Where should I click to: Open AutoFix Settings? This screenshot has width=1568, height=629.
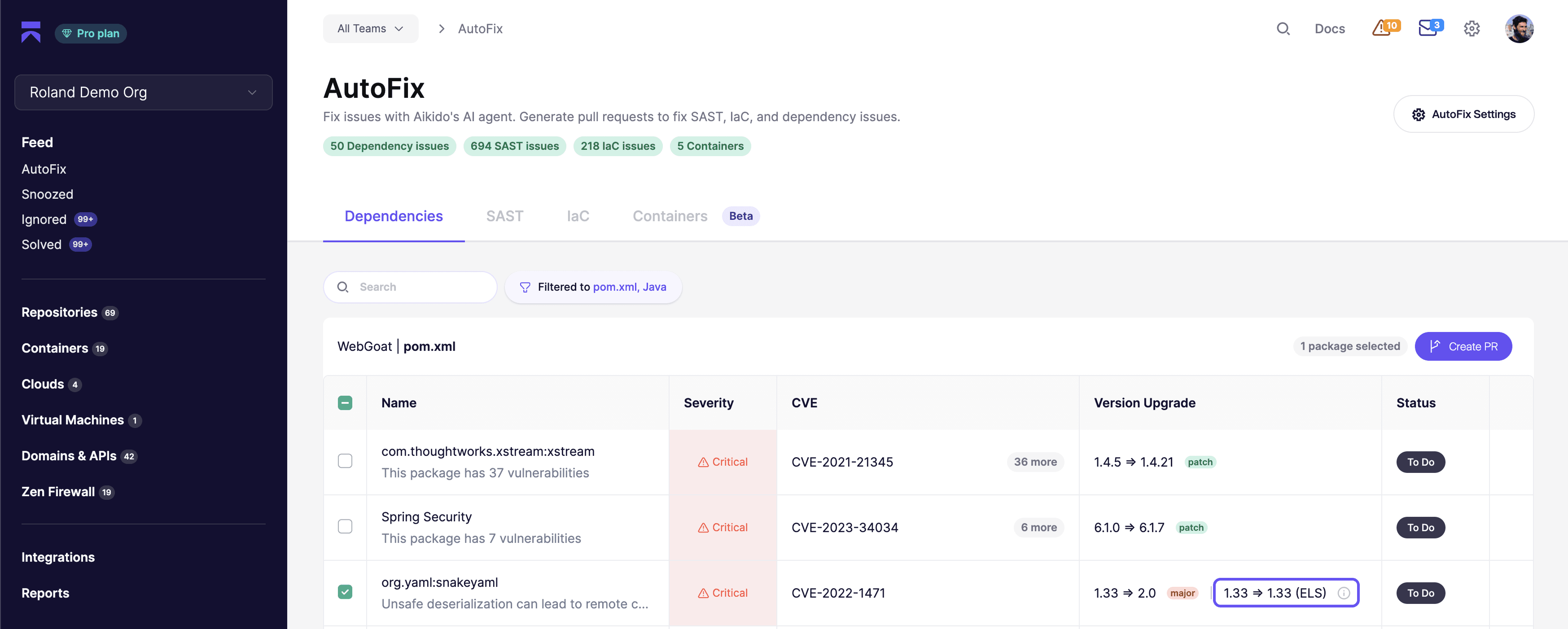[x=1463, y=114]
